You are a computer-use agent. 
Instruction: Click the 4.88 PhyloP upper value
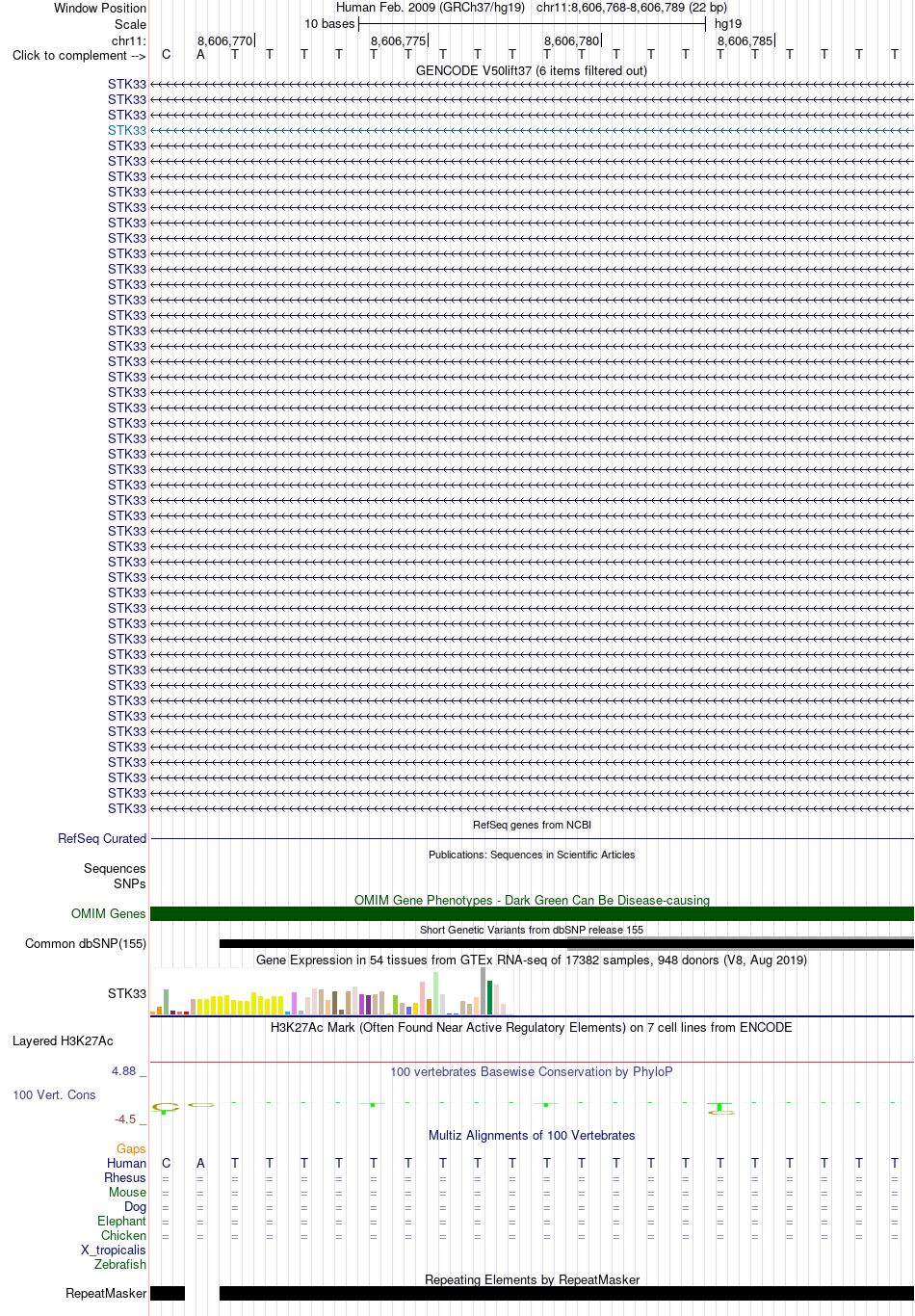click(x=123, y=1070)
